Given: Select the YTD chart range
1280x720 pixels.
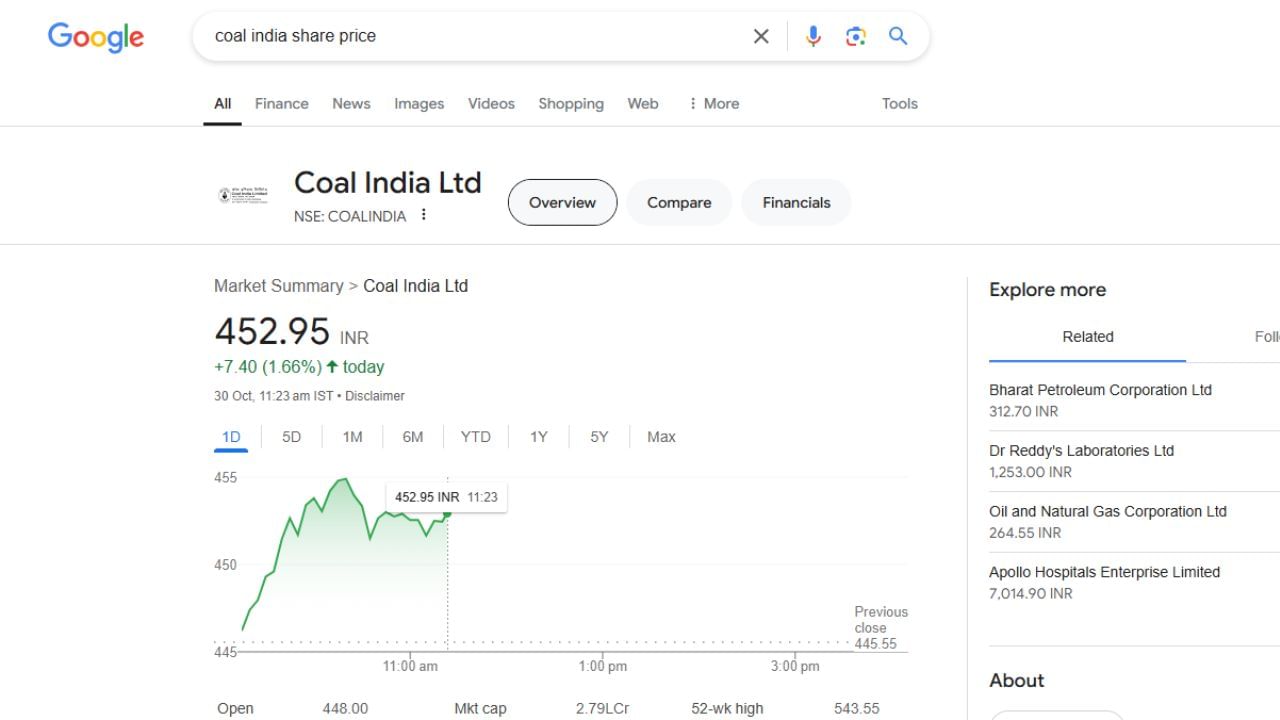Looking at the screenshot, I should [x=476, y=437].
